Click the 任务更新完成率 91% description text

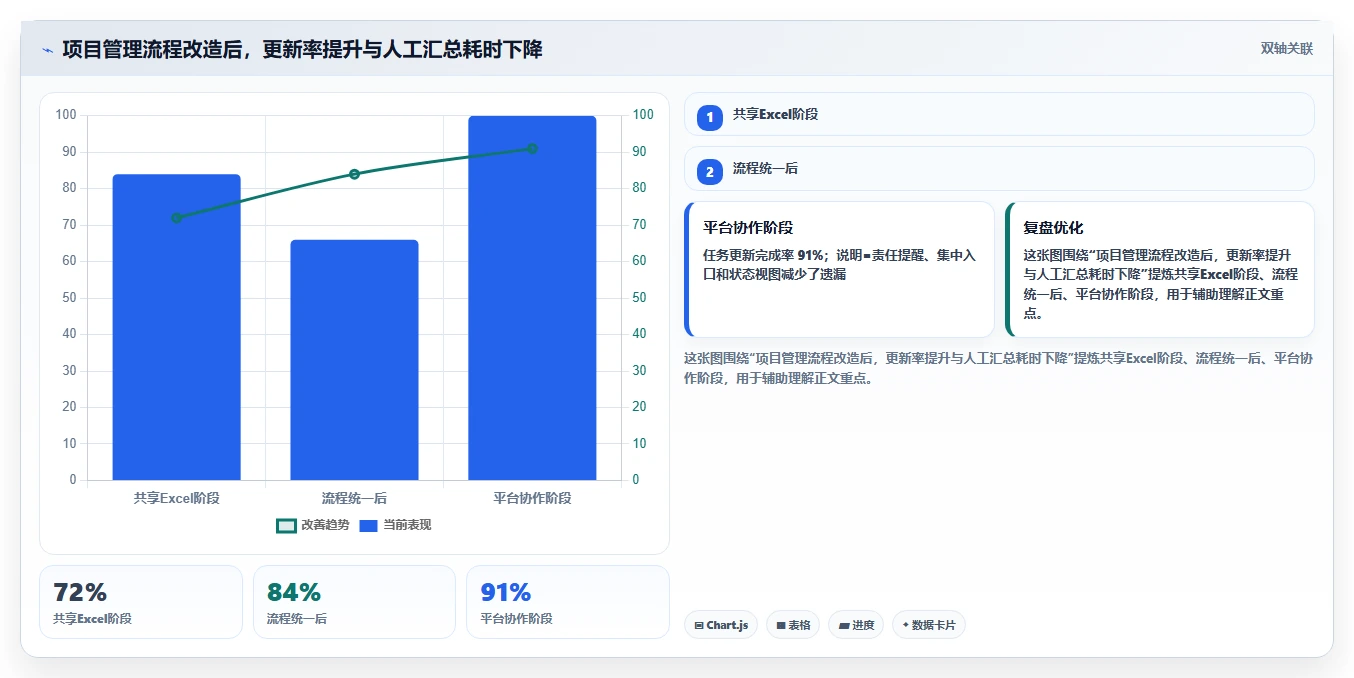(x=839, y=265)
